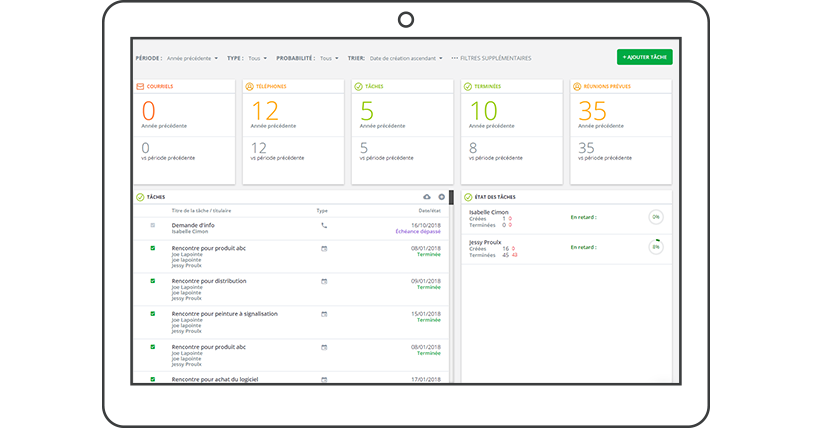Click the date 09/01/2018
The image size is (813, 428).
(426, 281)
